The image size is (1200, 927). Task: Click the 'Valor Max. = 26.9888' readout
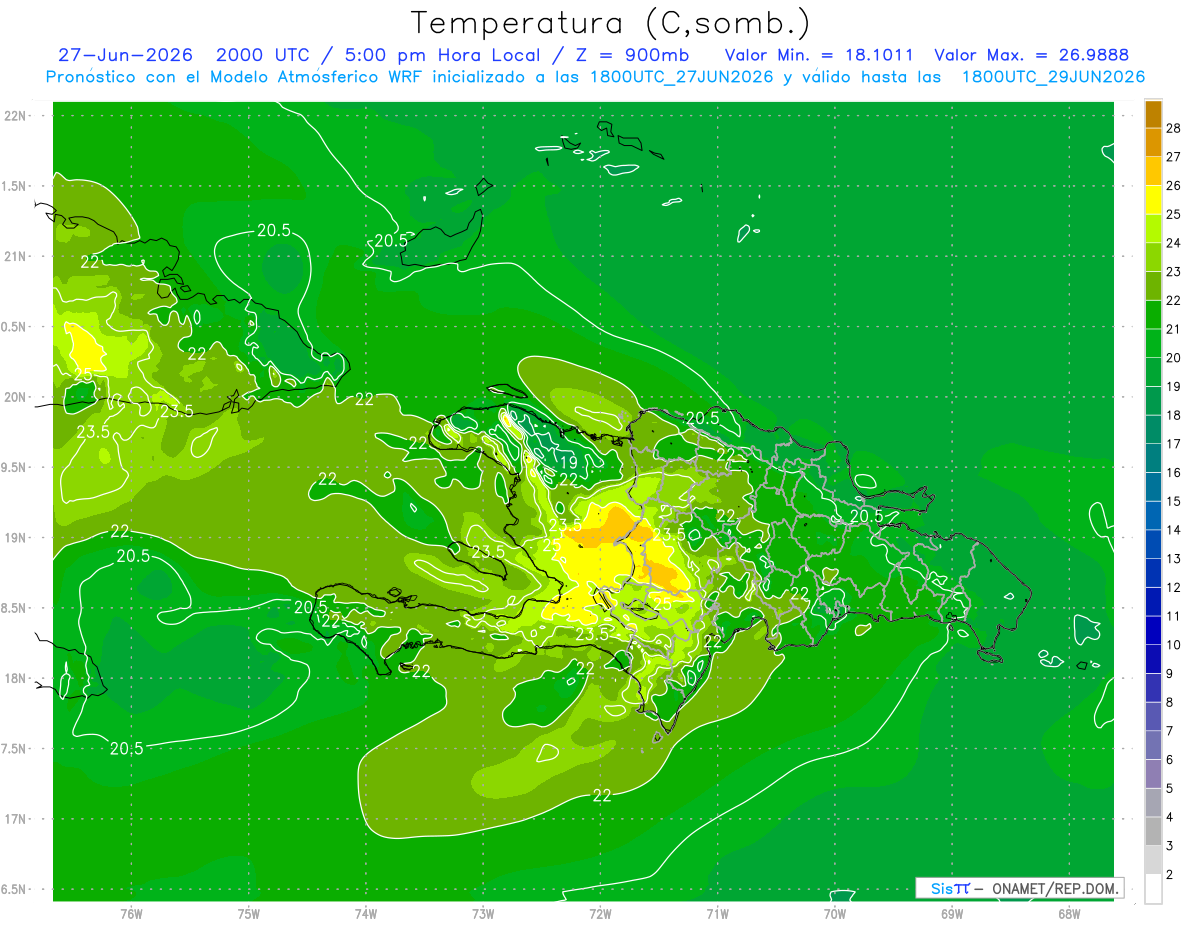tap(1030, 55)
